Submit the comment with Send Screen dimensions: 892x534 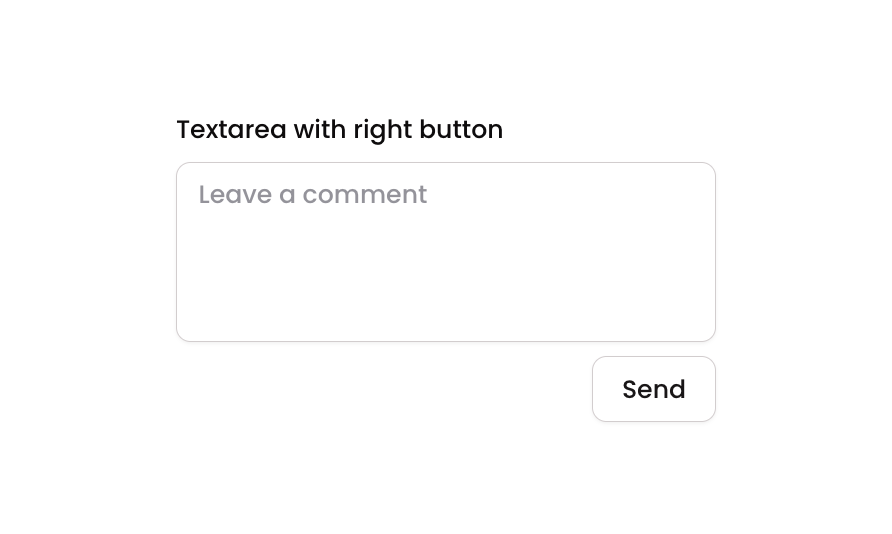pos(653,389)
